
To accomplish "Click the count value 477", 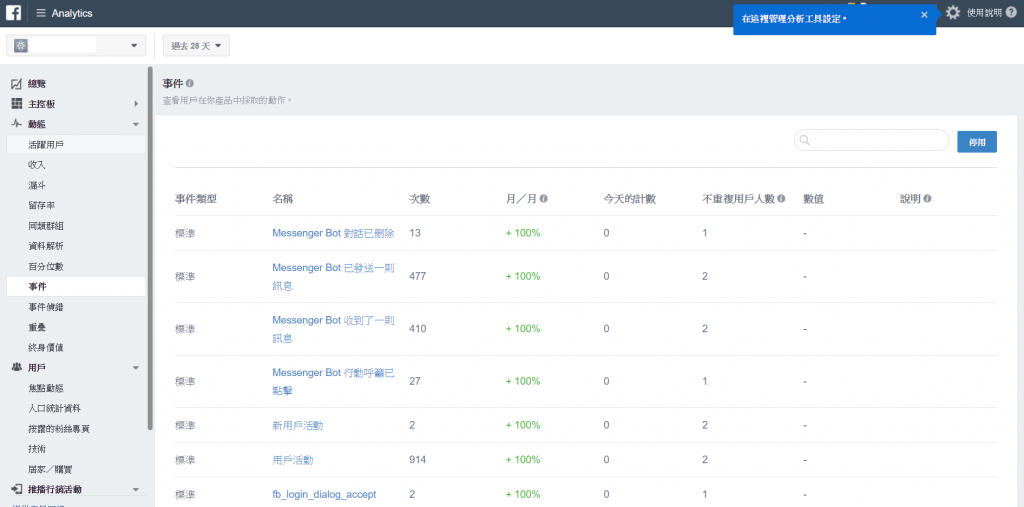I will point(417,276).
